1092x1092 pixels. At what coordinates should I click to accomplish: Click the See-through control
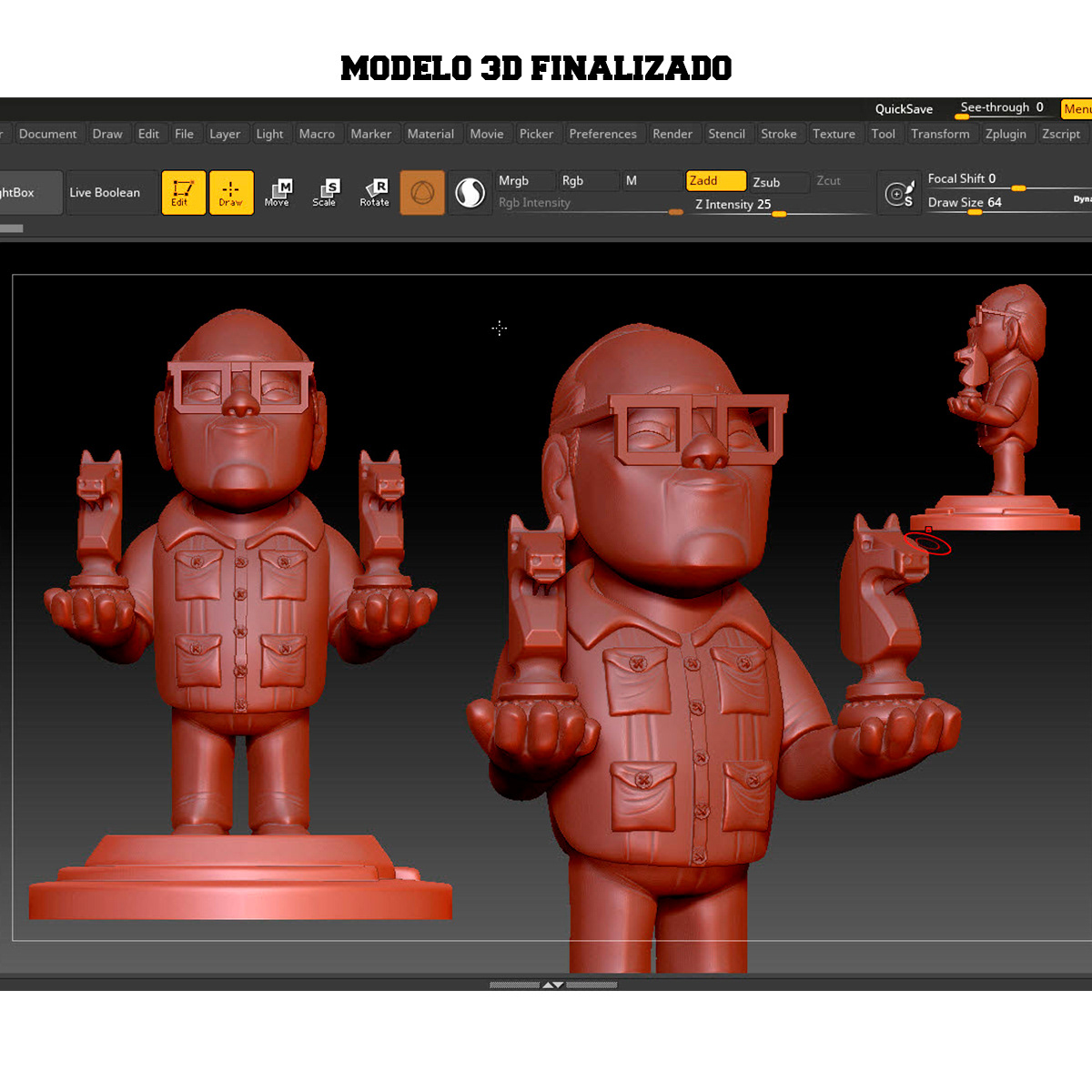pos(997,106)
